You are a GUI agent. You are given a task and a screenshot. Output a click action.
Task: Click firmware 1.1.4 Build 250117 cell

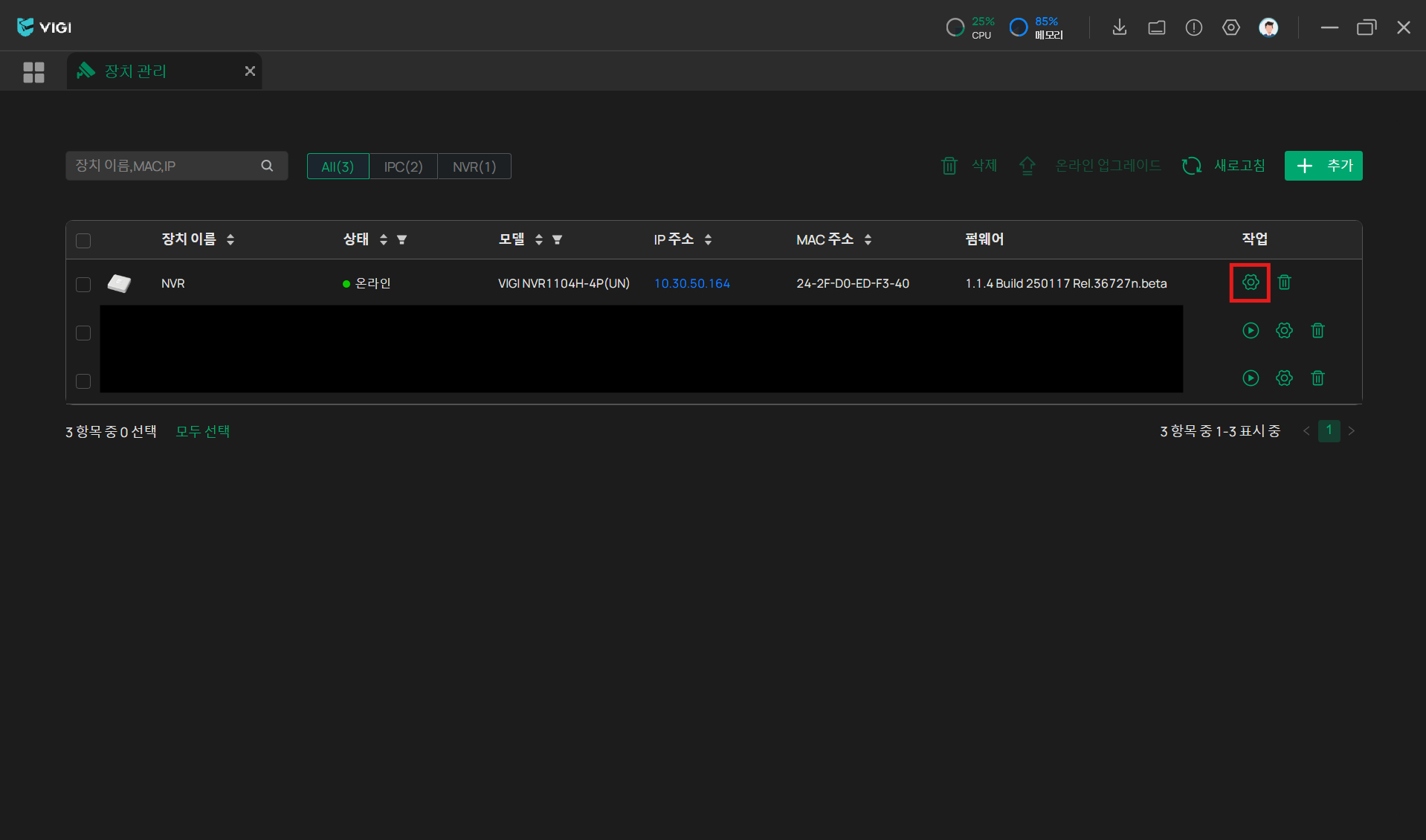point(1066,283)
